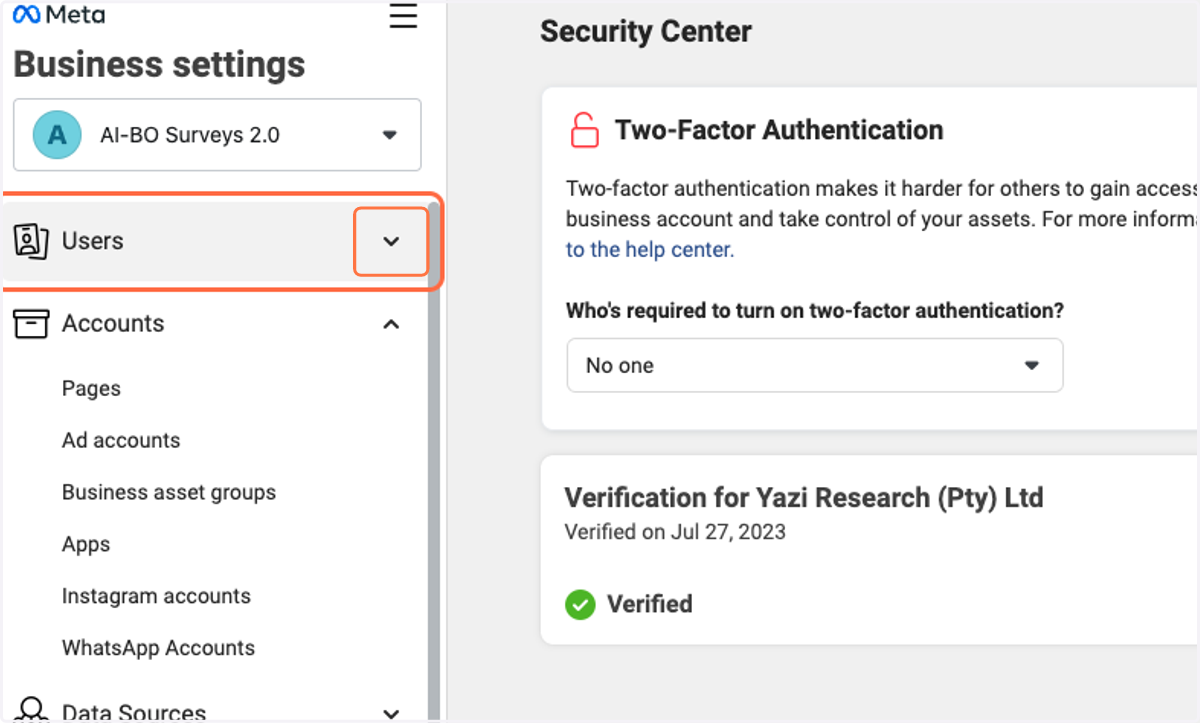Click the sidebar vertical scrollbar
The height and width of the screenshot is (723, 1200).
coord(434,462)
